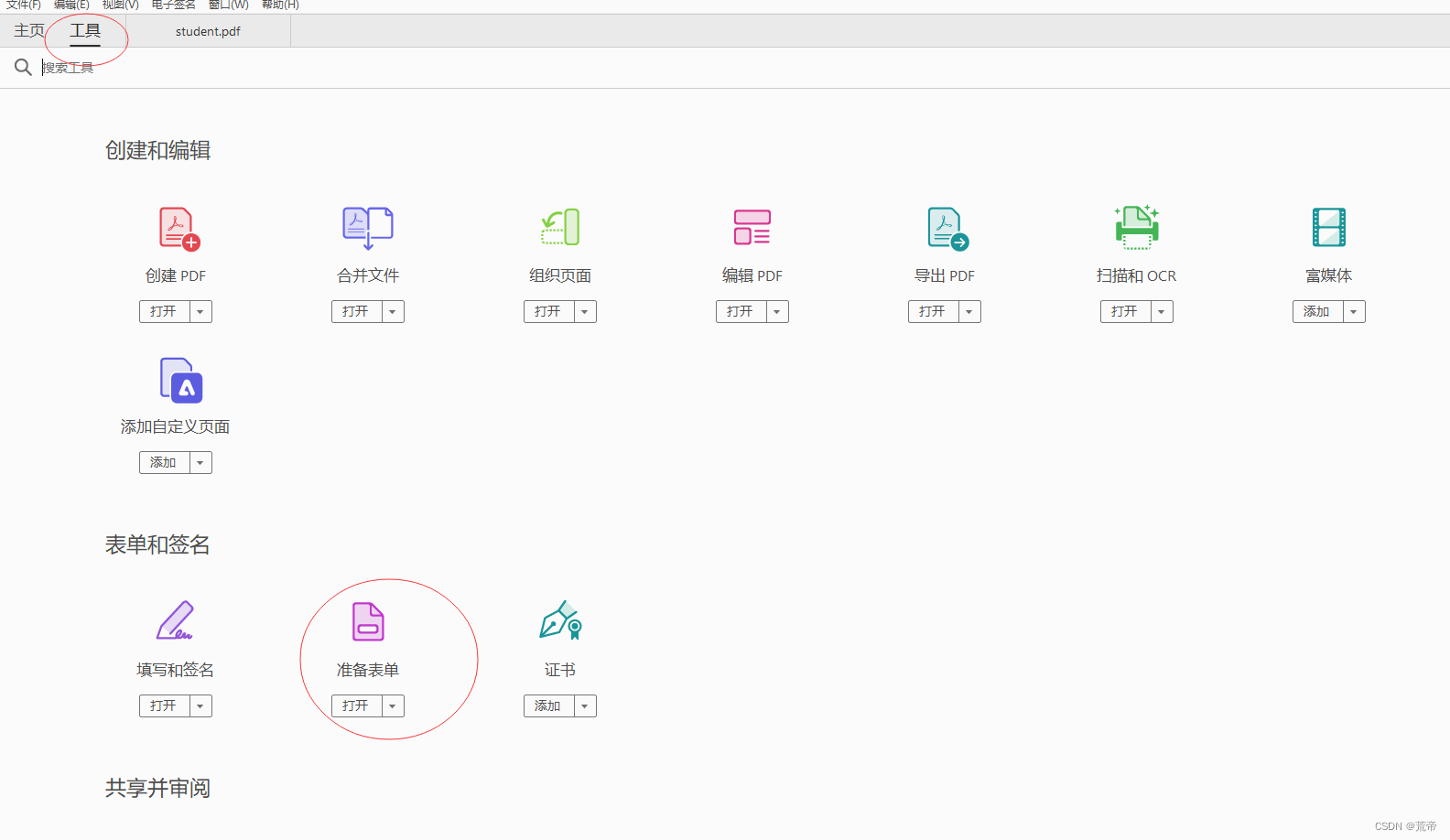Click the 添加自定义页面 icon
1450x840 pixels.
(181, 380)
